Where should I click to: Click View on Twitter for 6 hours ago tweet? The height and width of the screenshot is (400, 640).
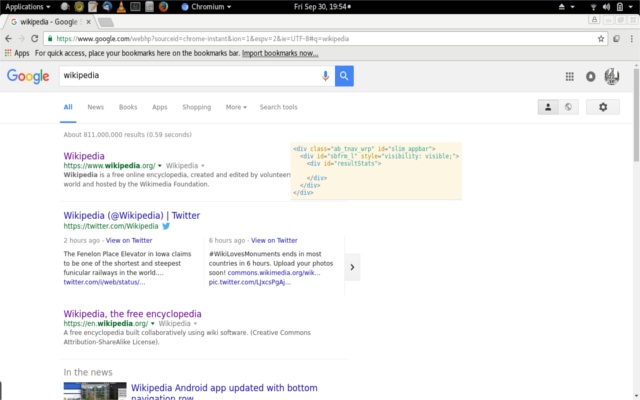click(274, 240)
